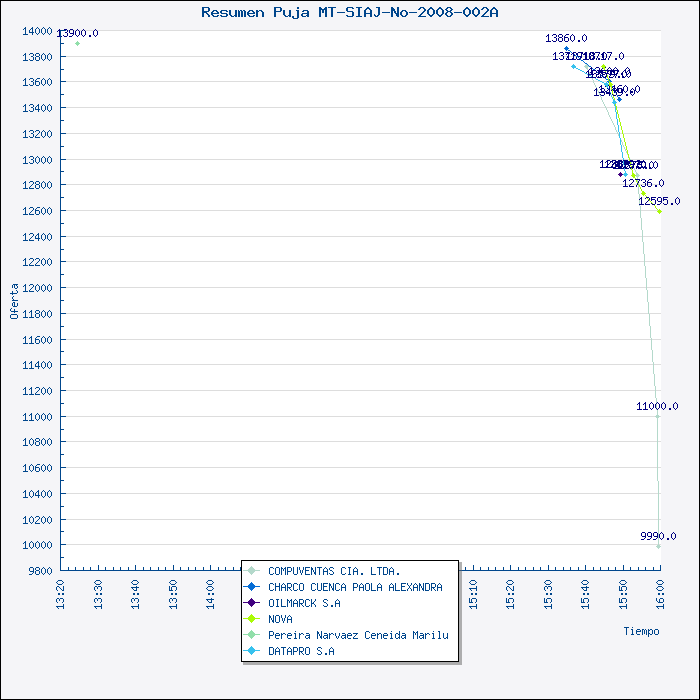Click the Oferta vertical axis title
Screen dimensions: 700x700
[x=14, y=300]
